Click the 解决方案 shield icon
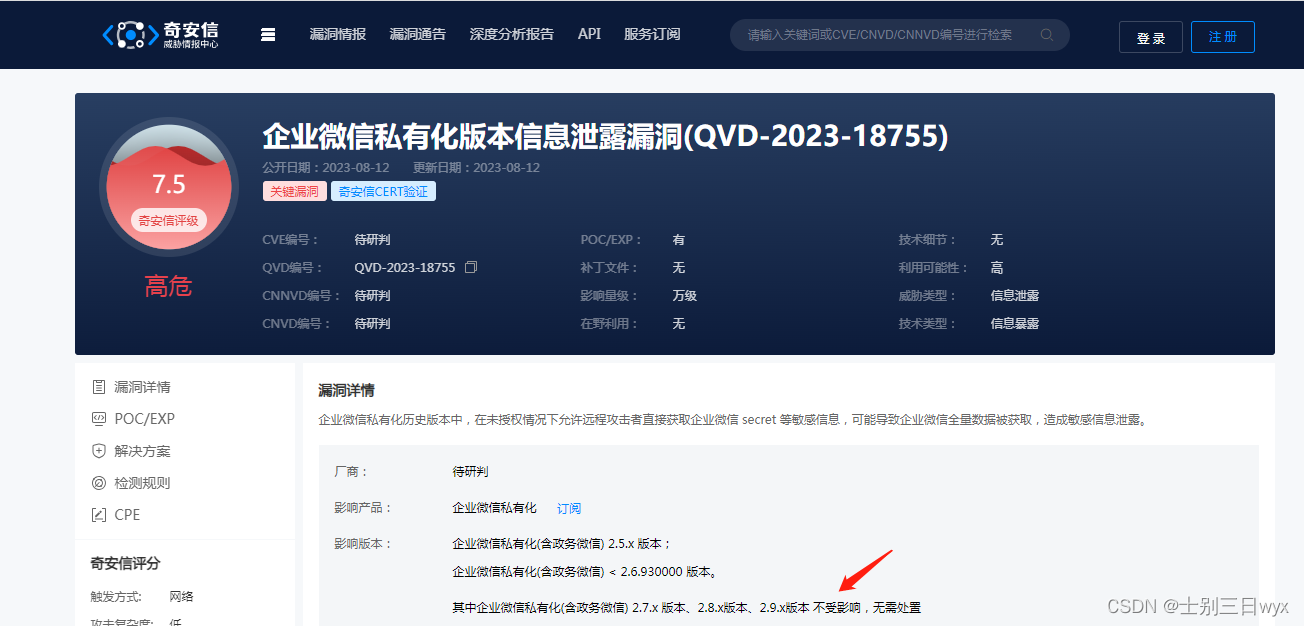The width and height of the screenshot is (1304, 626). click(x=99, y=451)
